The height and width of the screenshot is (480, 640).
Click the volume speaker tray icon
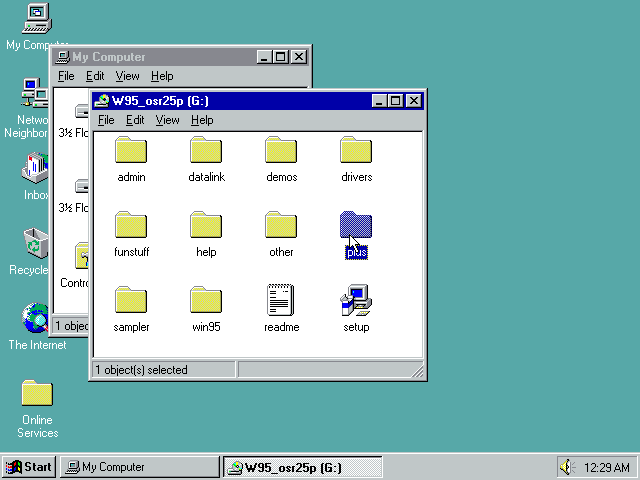[568, 467]
